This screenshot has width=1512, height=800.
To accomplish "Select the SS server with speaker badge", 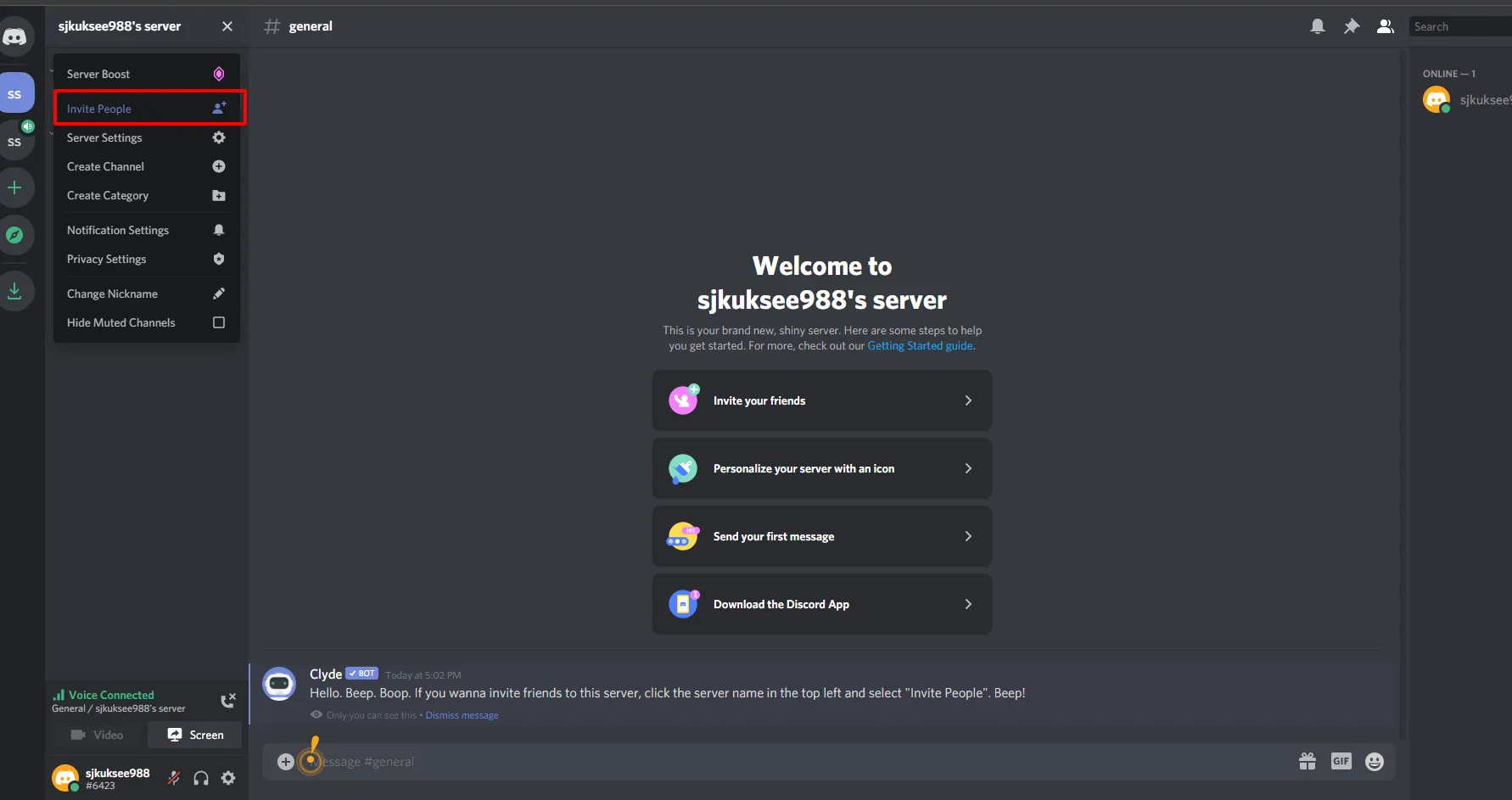I will click(x=14, y=141).
